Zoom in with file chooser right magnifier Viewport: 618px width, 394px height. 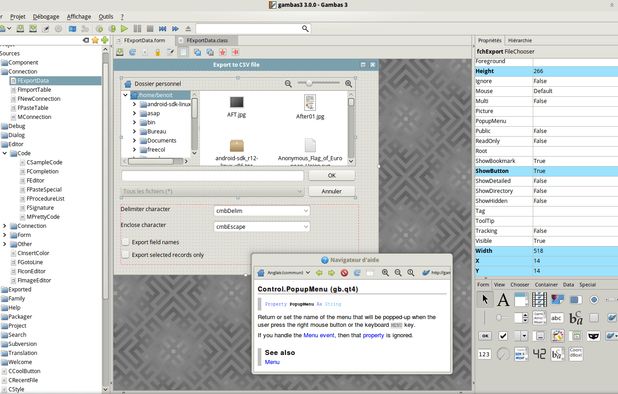point(348,84)
